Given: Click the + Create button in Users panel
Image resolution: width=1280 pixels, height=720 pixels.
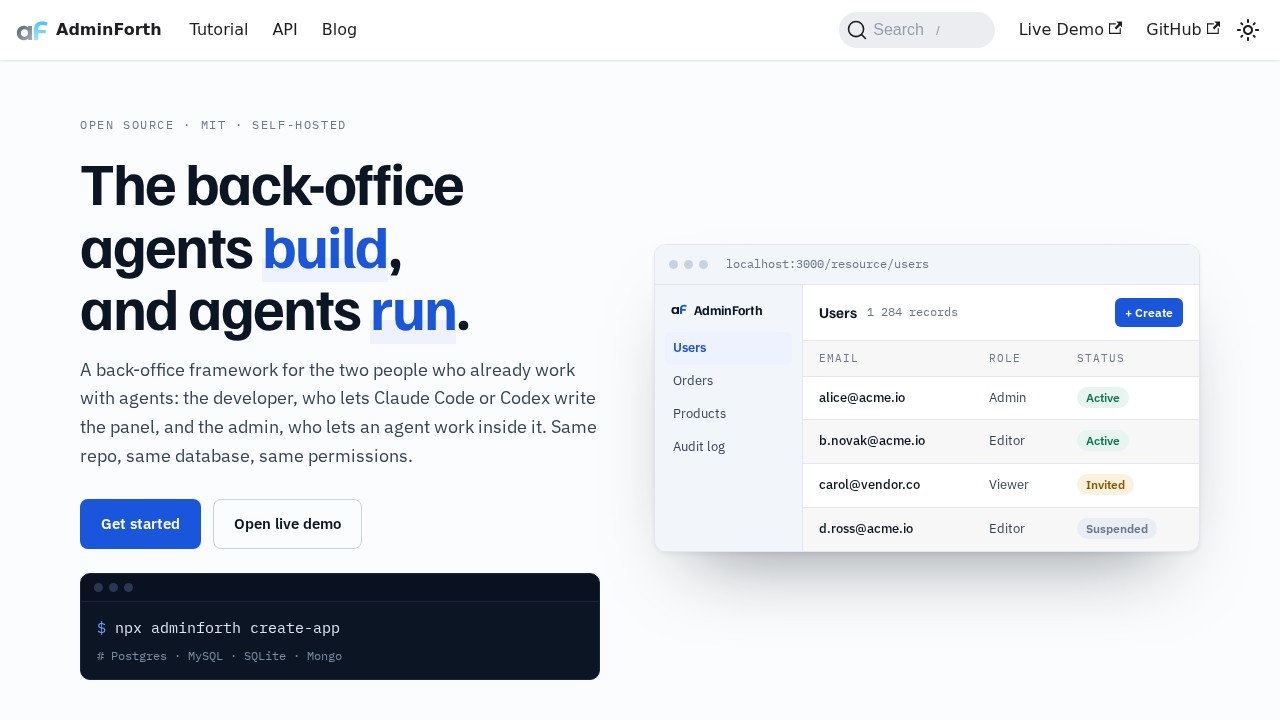Looking at the screenshot, I should (x=1149, y=313).
